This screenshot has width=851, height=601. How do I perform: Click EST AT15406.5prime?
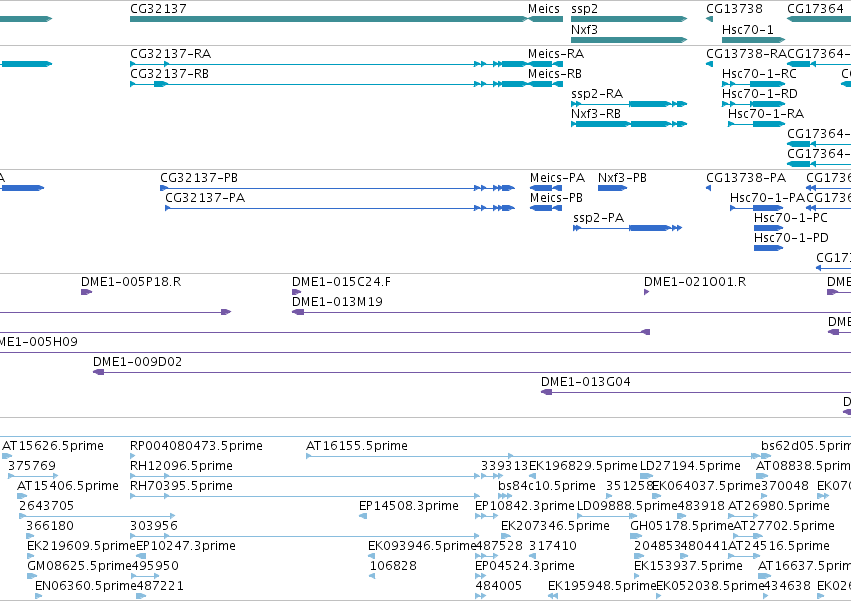[x=22, y=496]
